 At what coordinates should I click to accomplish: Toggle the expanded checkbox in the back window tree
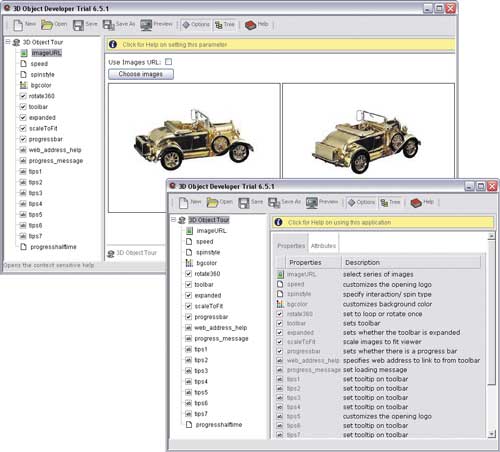[23, 117]
